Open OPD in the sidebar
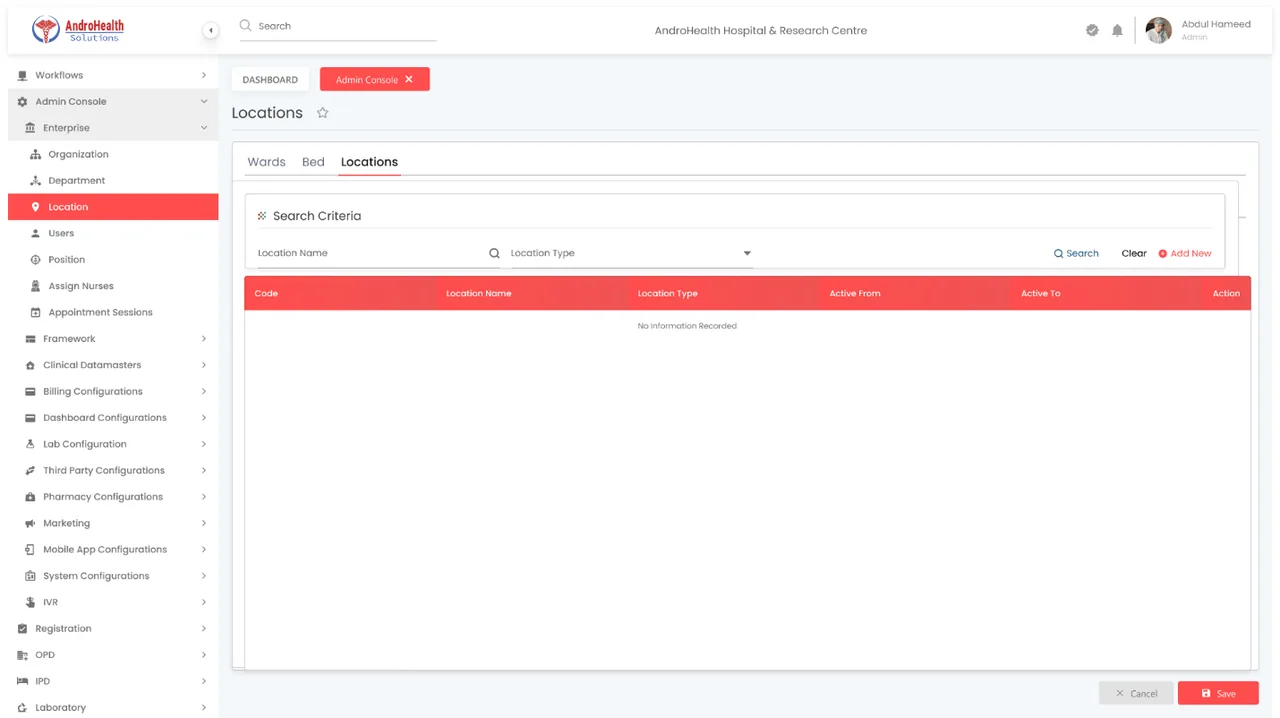The width and height of the screenshot is (1280, 718). point(113,655)
